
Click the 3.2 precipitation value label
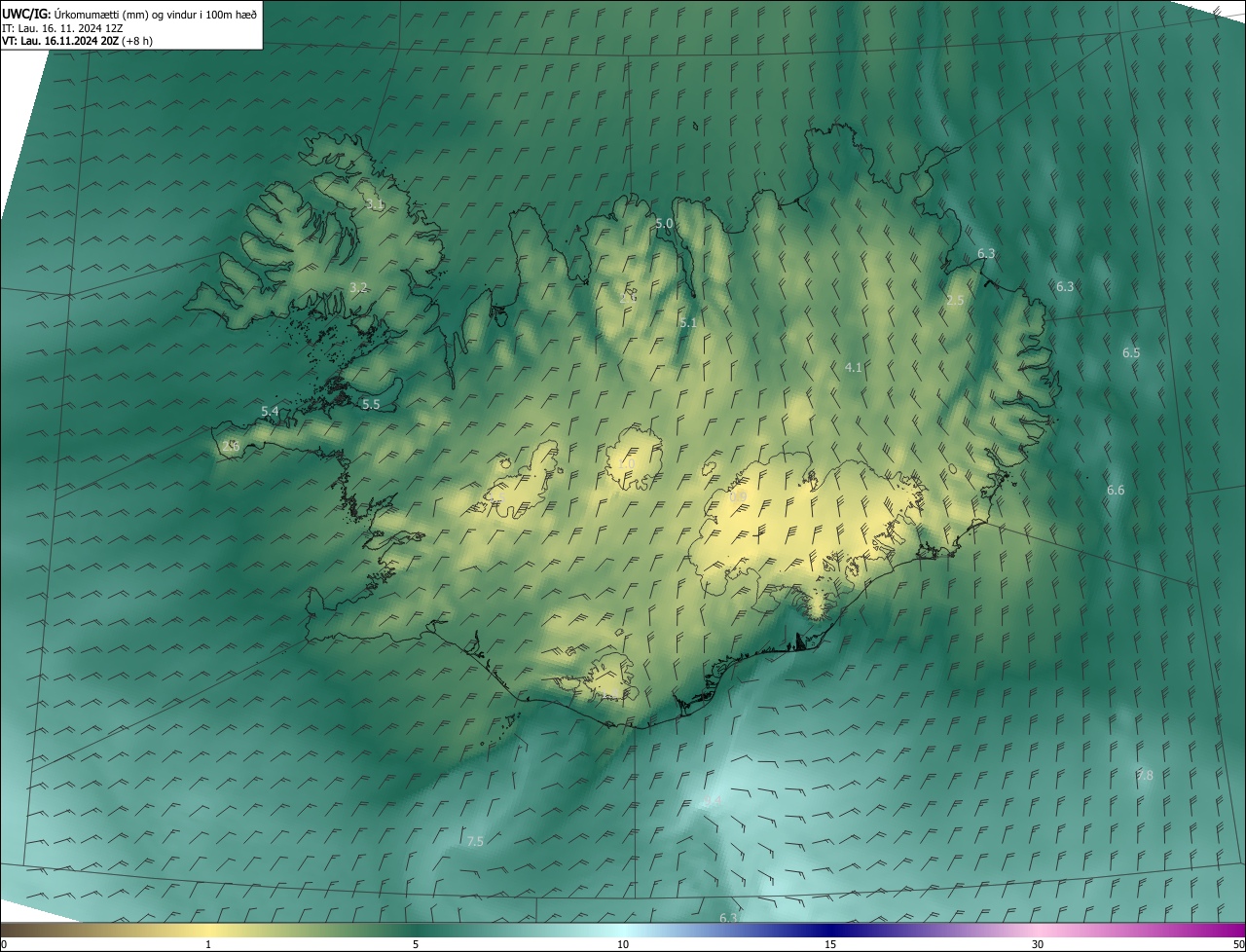pyautogui.click(x=358, y=287)
